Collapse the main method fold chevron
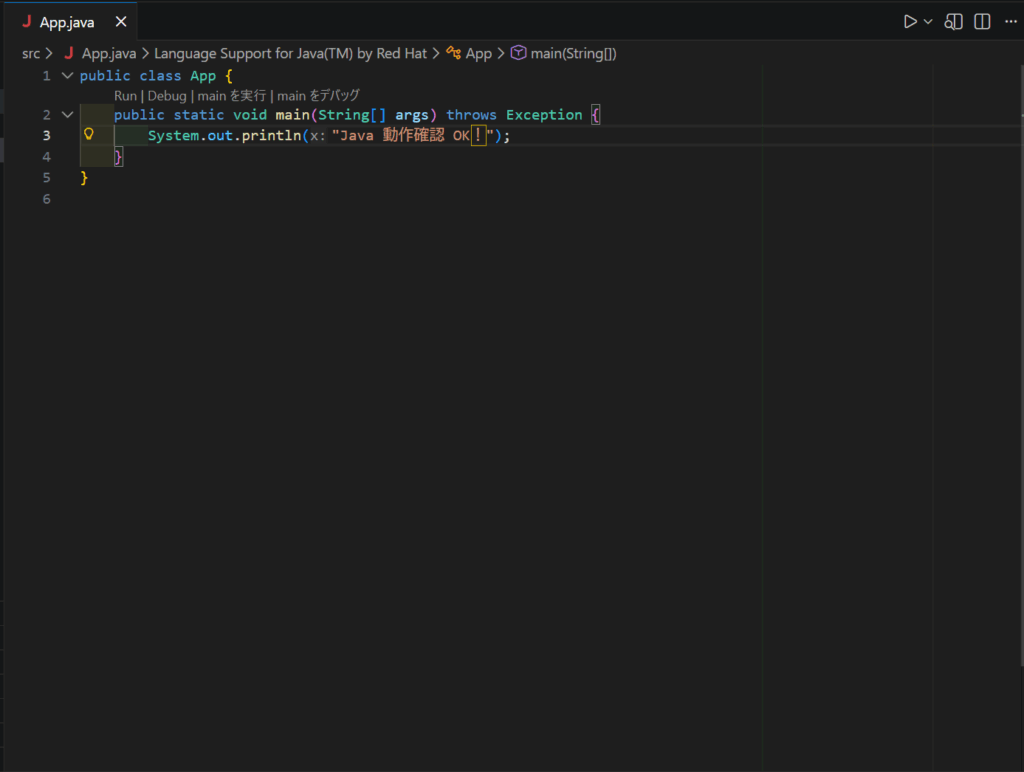The width and height of the screenshot is (1024, 772). (x=67, y=115)
